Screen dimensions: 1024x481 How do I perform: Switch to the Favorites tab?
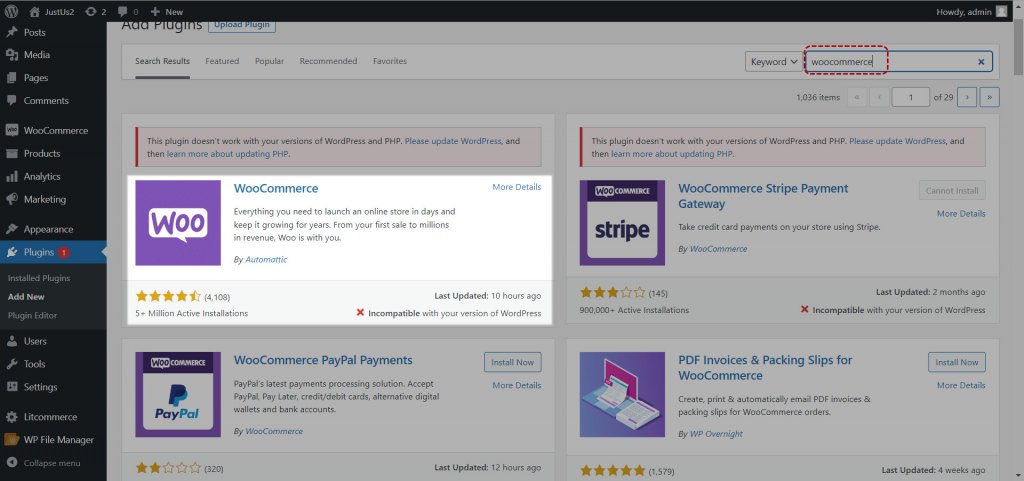pyautogui.click(x=390, y=61)
